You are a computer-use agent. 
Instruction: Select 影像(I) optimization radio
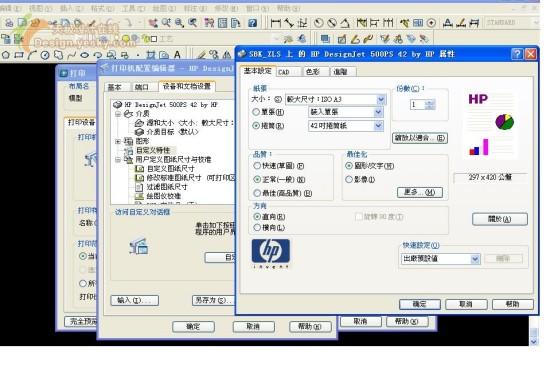point(349,180)
